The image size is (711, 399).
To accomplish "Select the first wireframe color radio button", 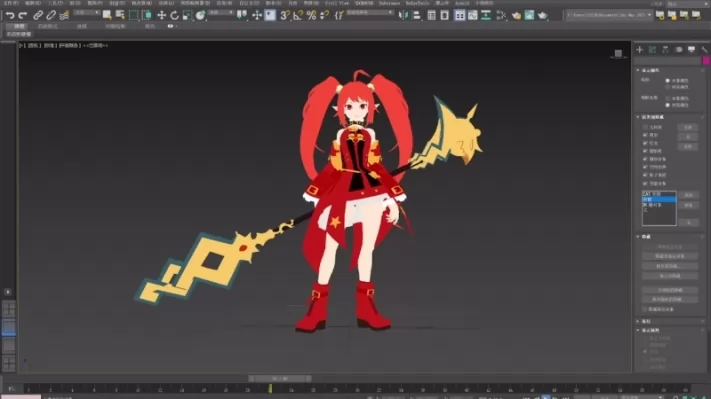I will pos(667,80).
